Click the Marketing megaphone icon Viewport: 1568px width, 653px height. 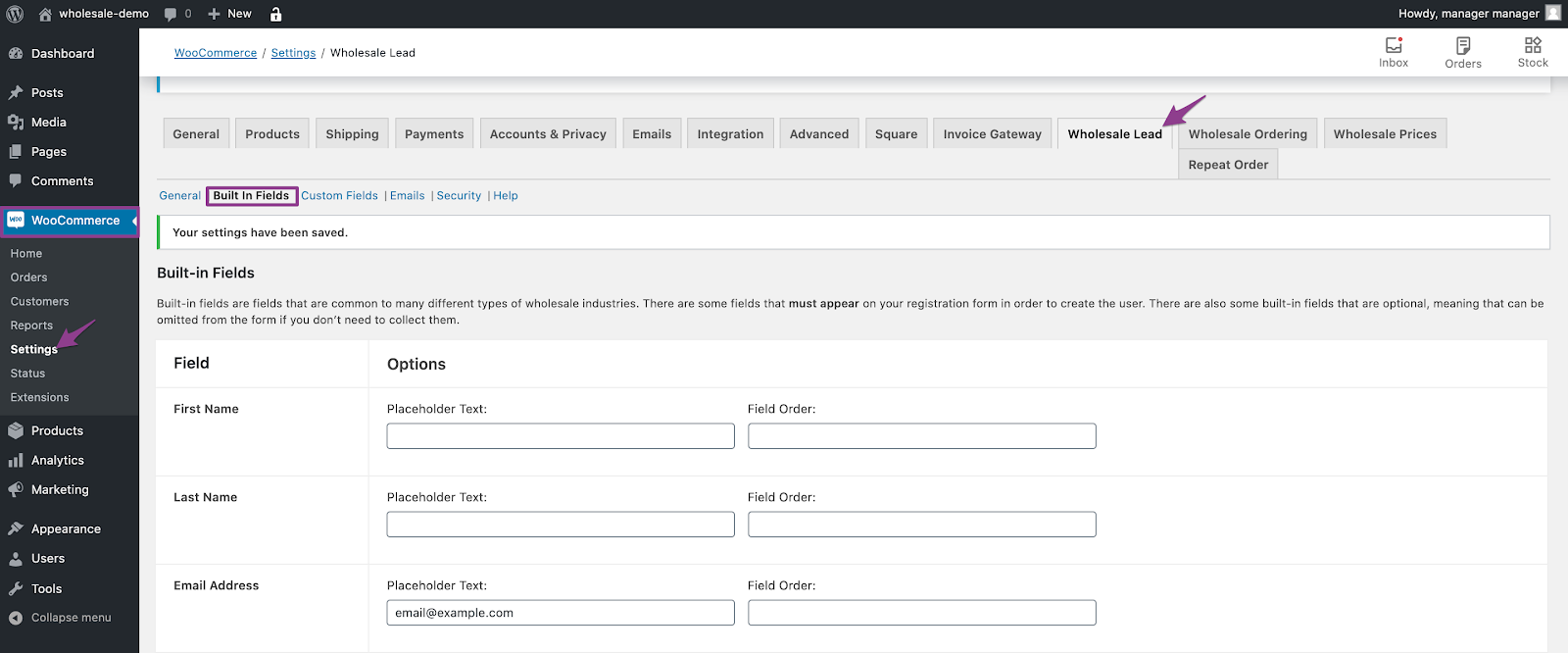[16, 489]
